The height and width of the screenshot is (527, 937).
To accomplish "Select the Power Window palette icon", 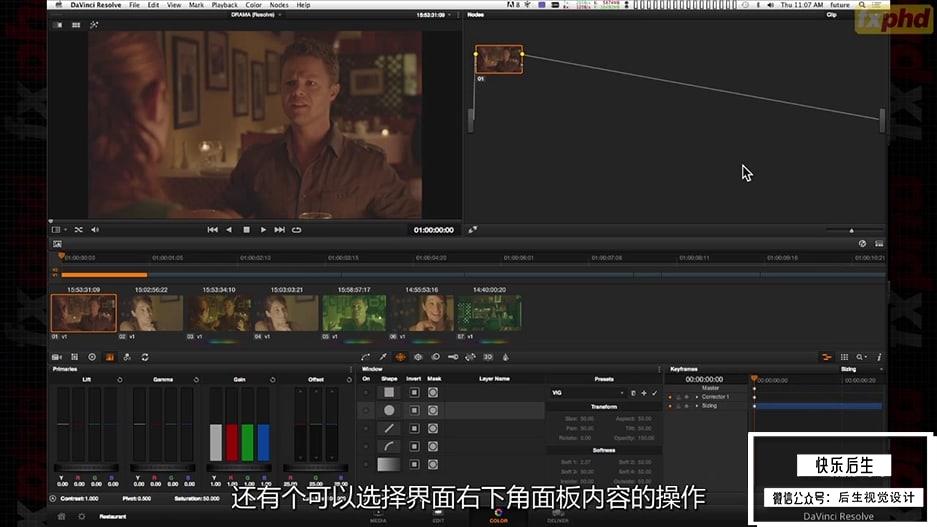I will 400,357.
